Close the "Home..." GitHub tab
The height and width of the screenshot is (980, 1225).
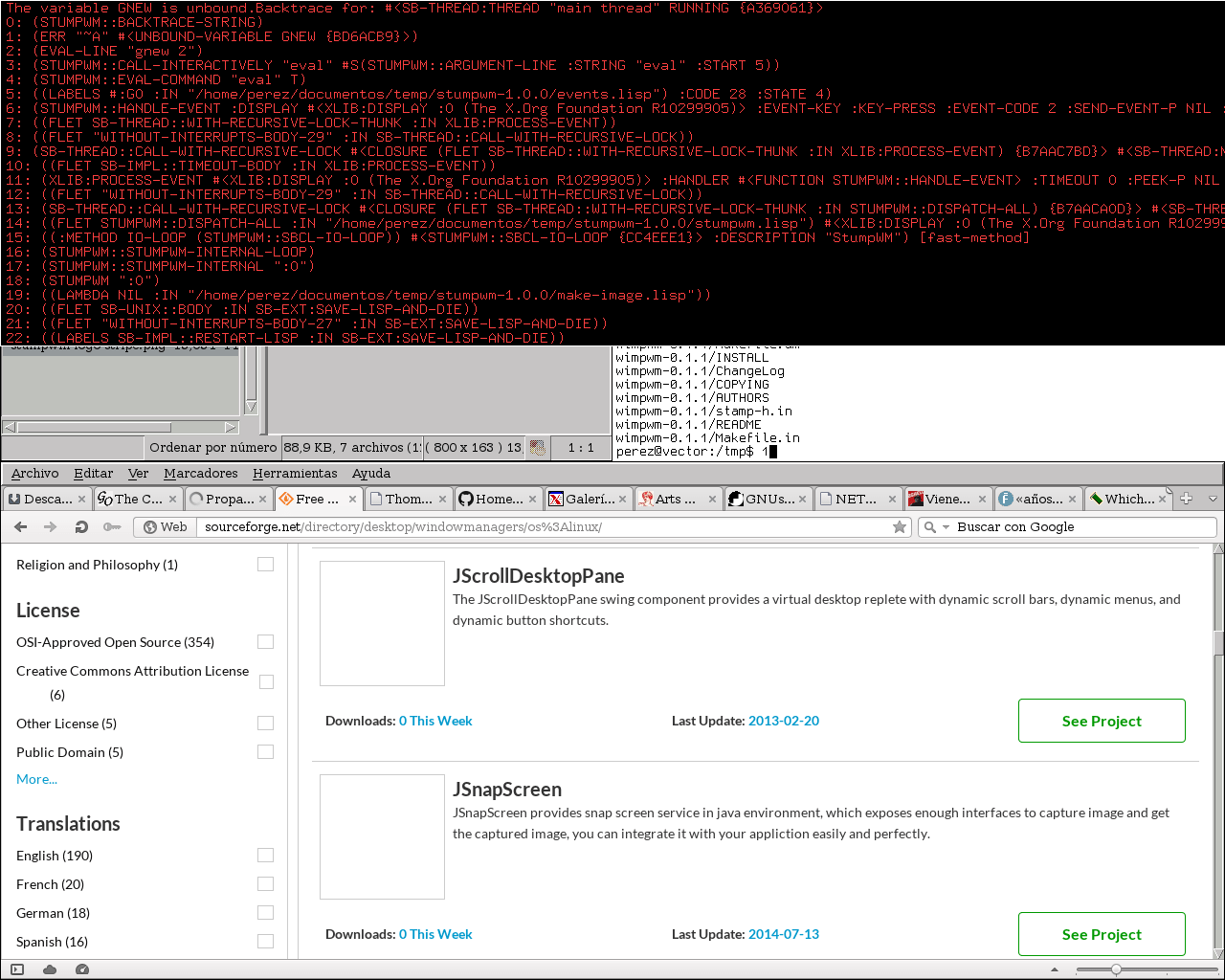point(532,499)
